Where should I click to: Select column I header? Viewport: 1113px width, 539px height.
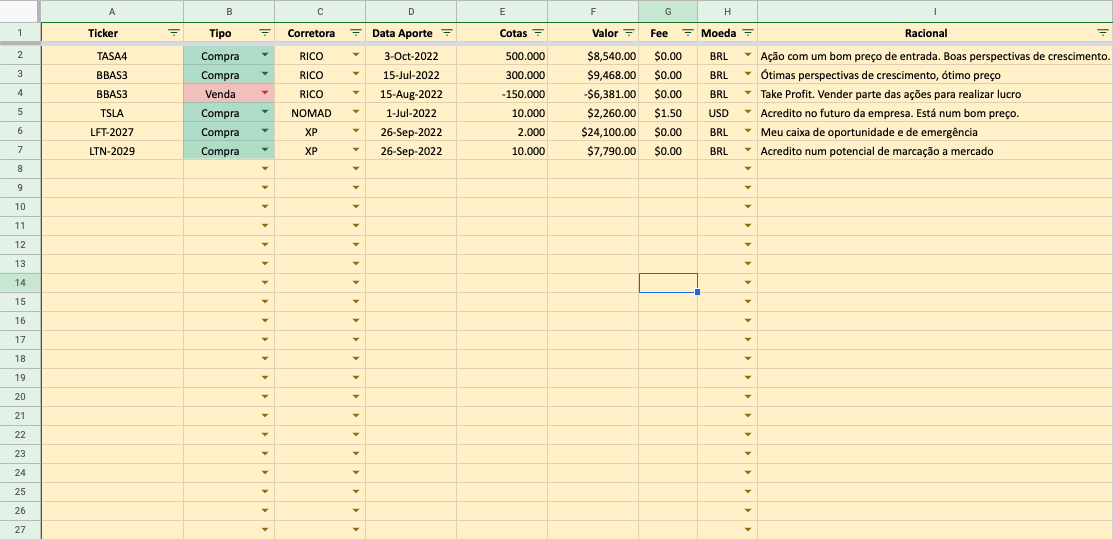pyautogui.click(x=935, y=11)
